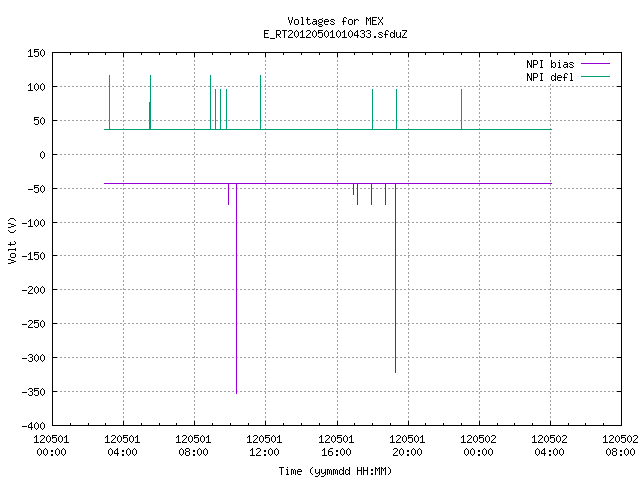Click the 120501 12:00 x-axis tick label
Viewport: 640px width, 480px height.
point(264,446)
